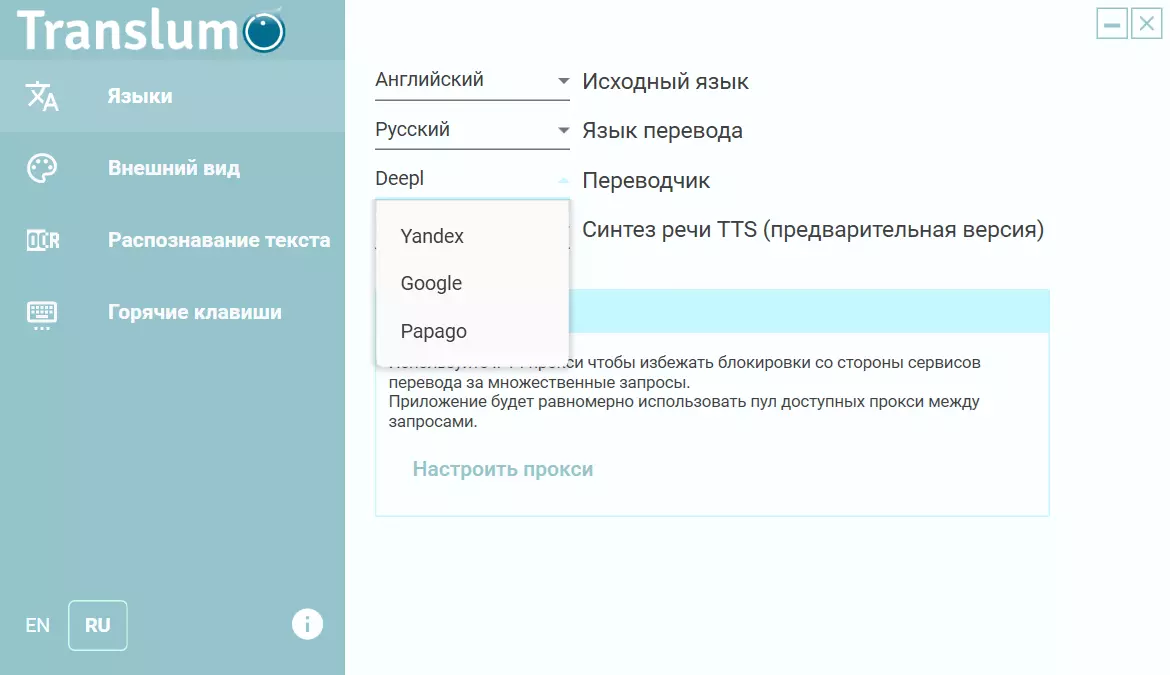Select Yandex from translator list

tap(472, 236)
